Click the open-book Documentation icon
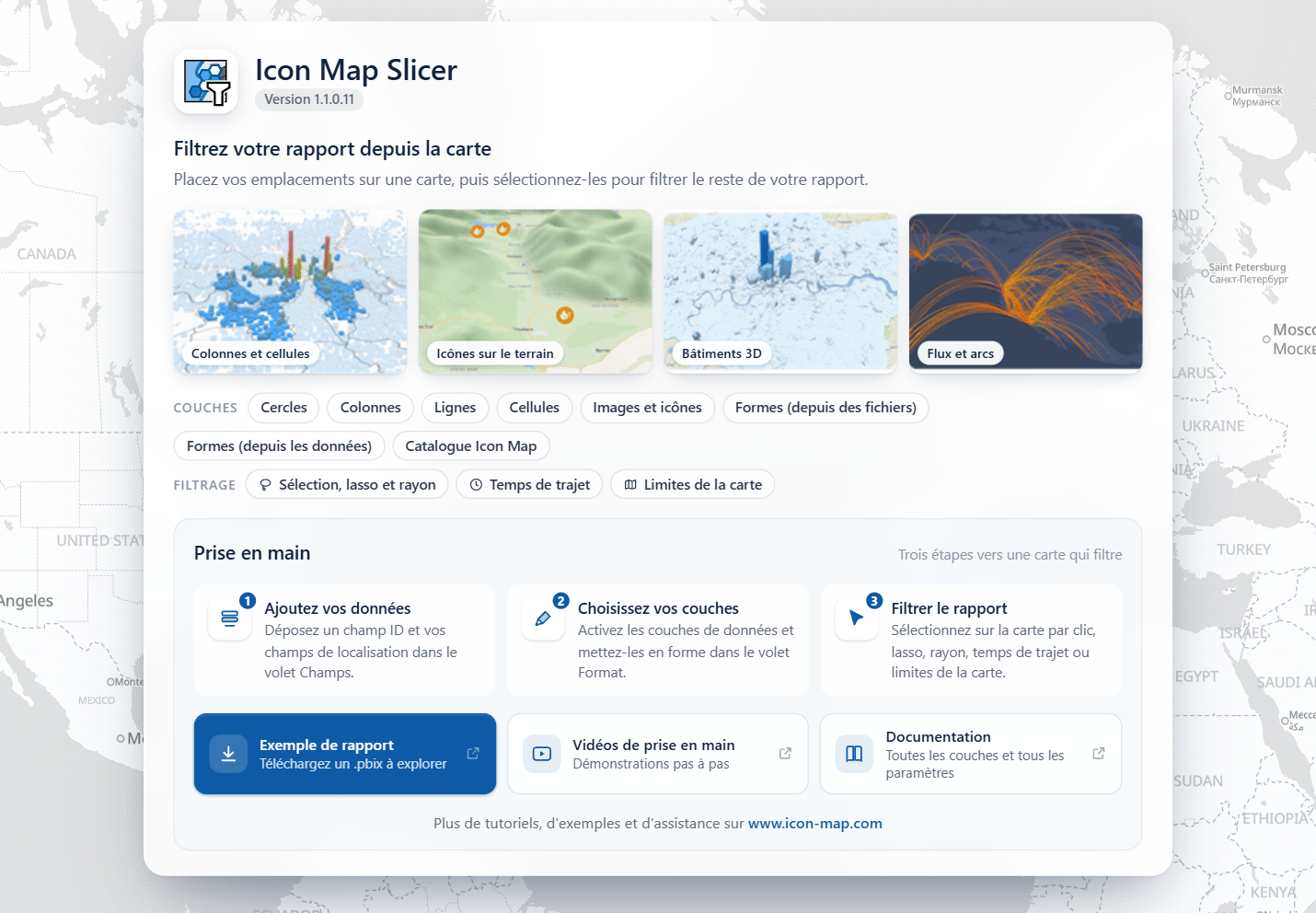This screenshot has width=1316, height=913. [854, 754]
